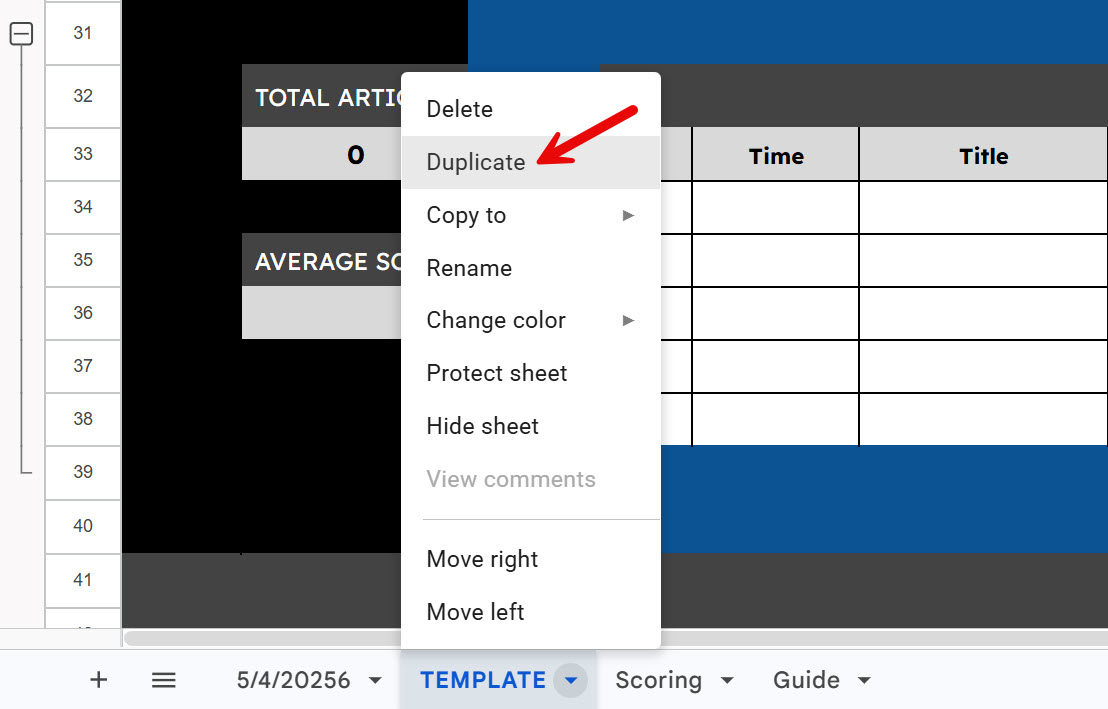
Task: Choose Duplicate from the context menu
Action: (x=531, y=162)
